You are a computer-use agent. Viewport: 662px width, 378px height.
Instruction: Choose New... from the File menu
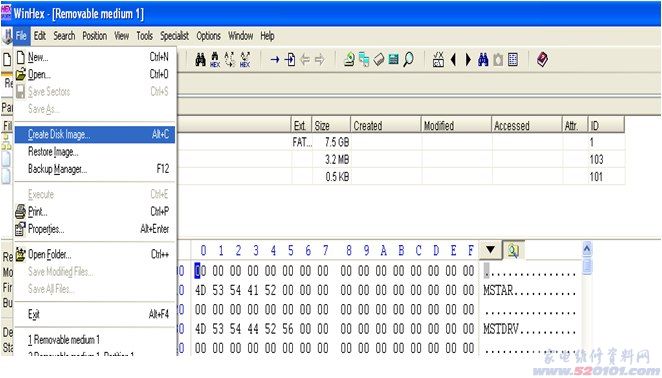(x=95, y=57)
